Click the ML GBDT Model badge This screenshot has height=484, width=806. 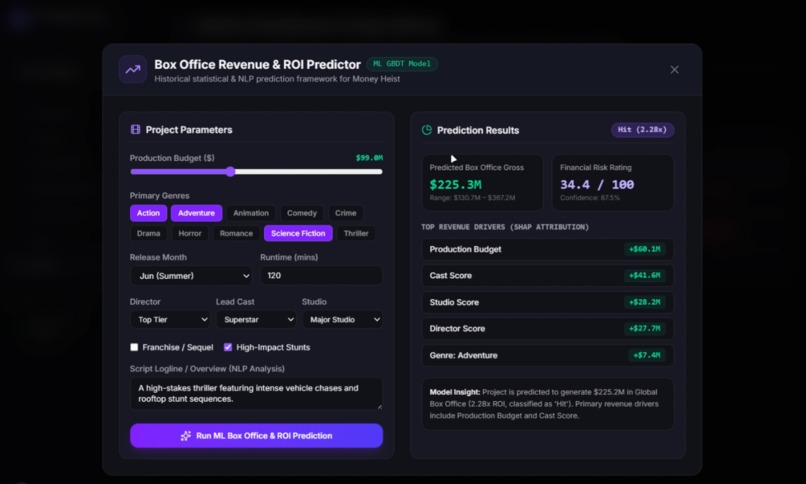point(402,64)
